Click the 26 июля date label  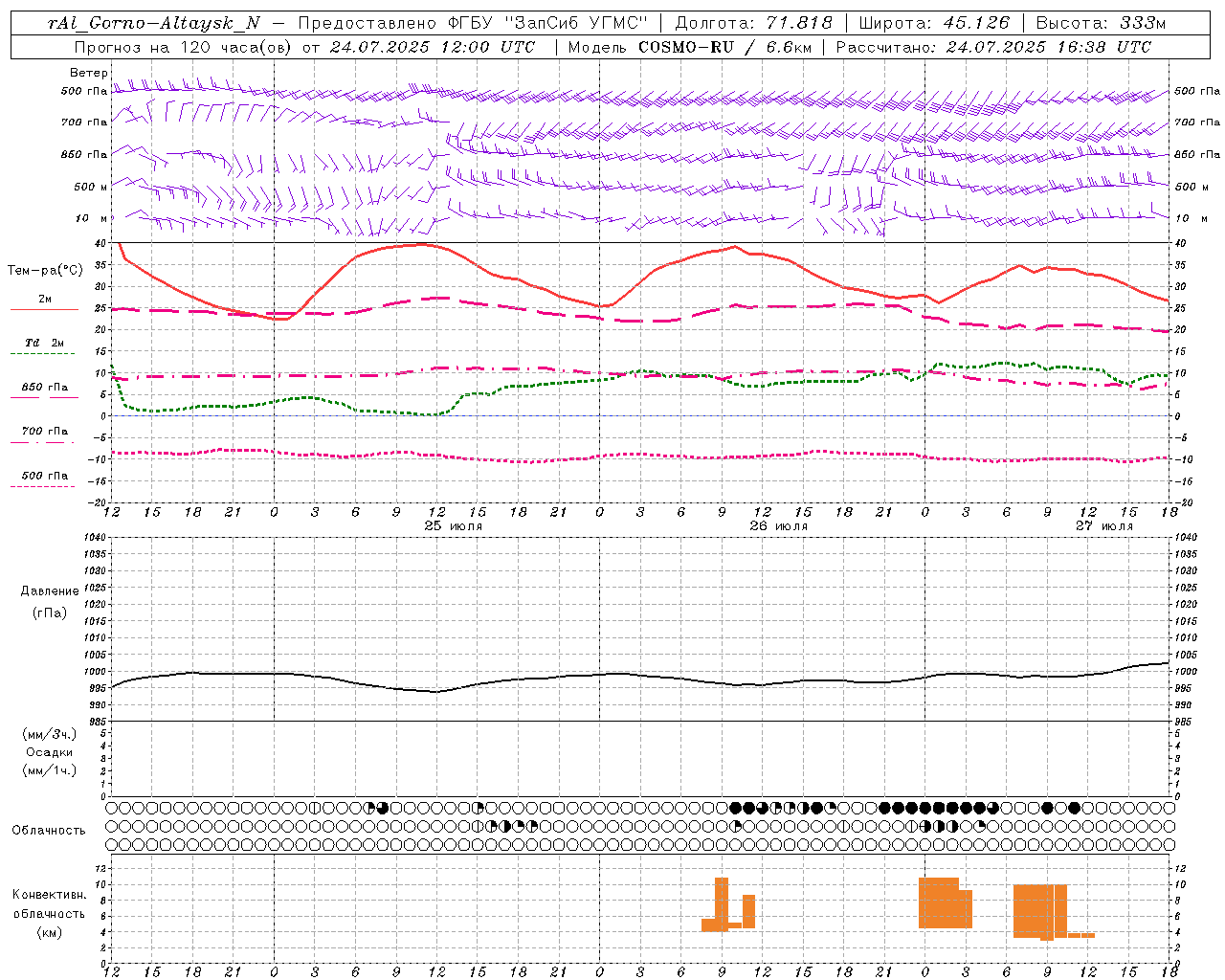coord(779,526)
